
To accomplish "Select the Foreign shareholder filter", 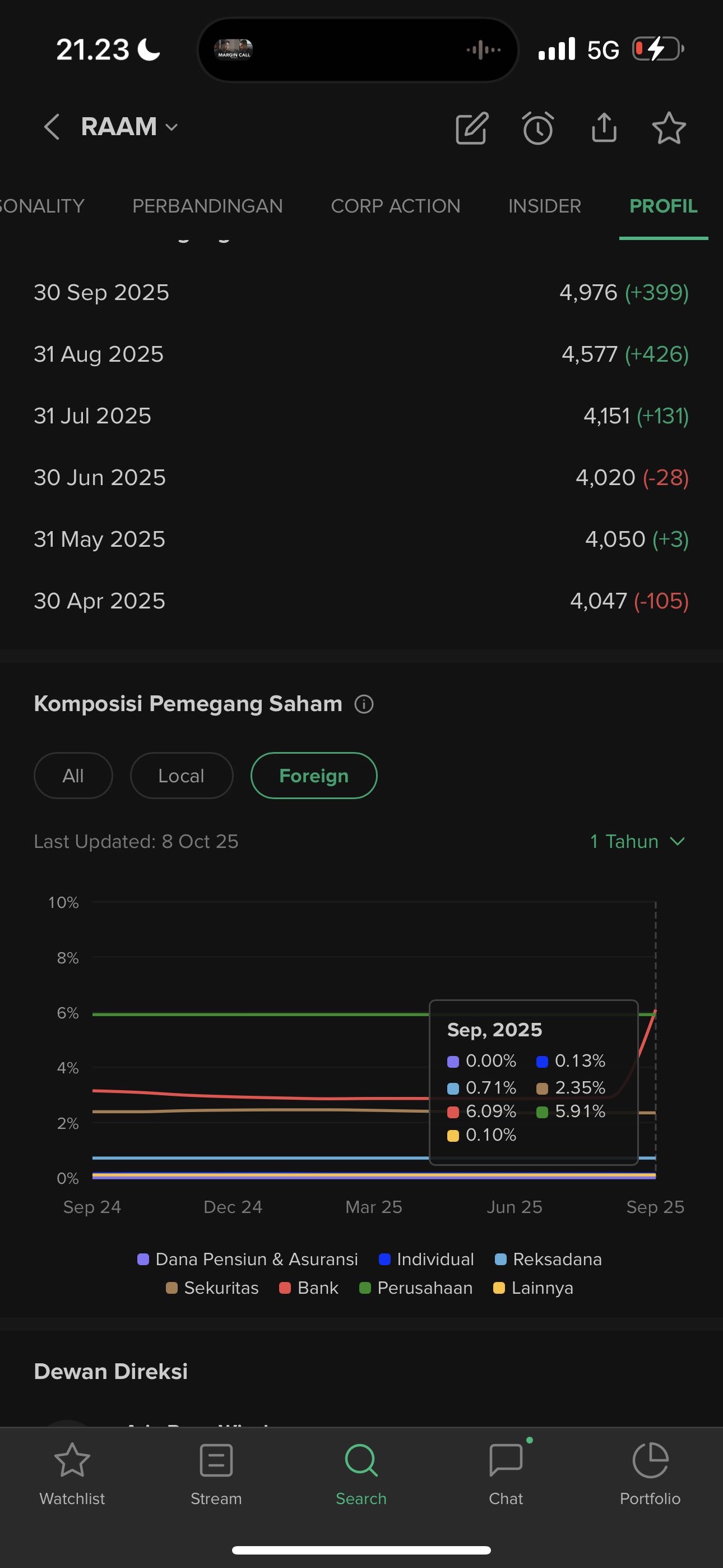I will click(x=313, y=776).
